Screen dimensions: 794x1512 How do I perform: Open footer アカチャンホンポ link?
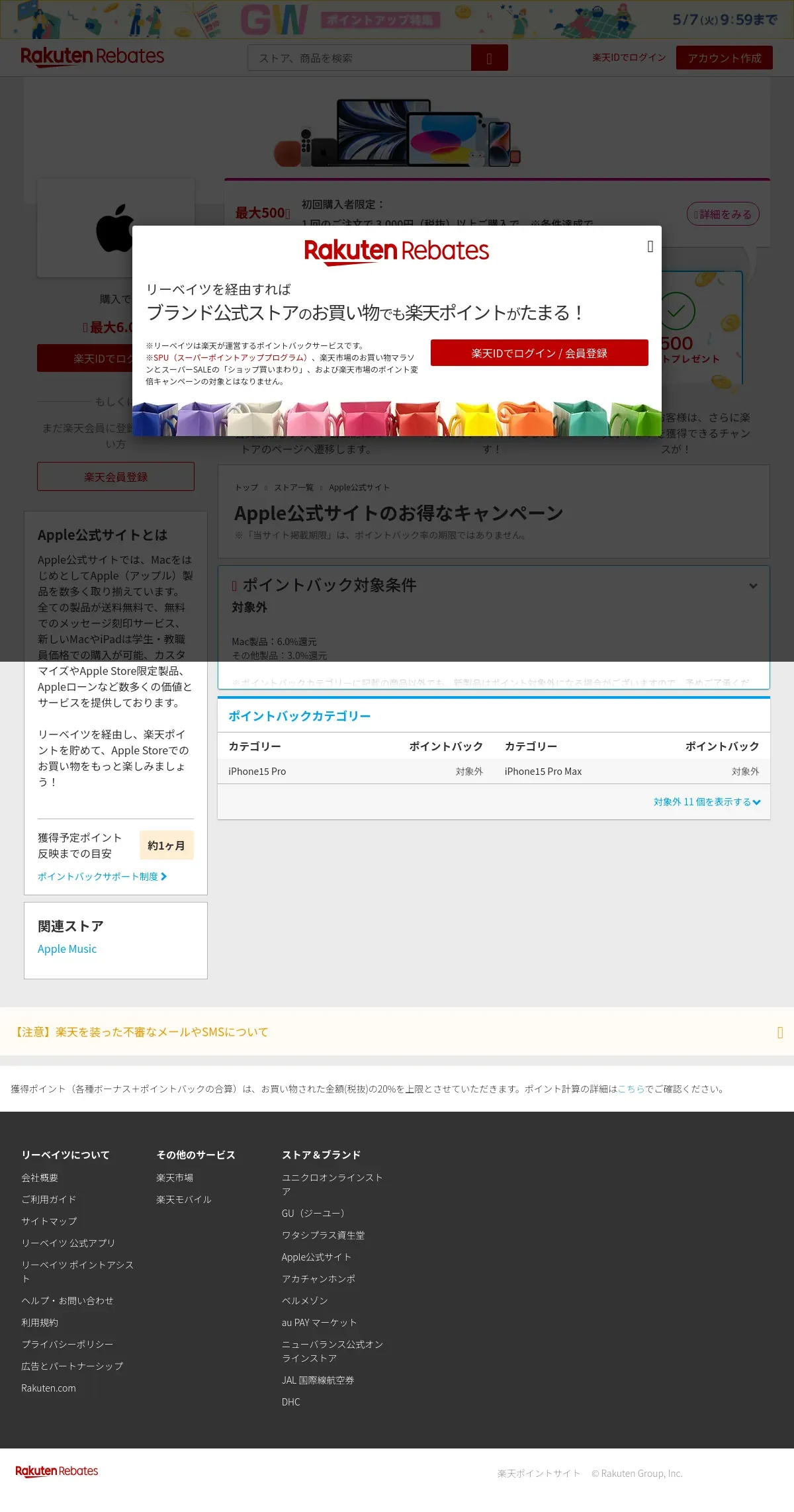319,1279
